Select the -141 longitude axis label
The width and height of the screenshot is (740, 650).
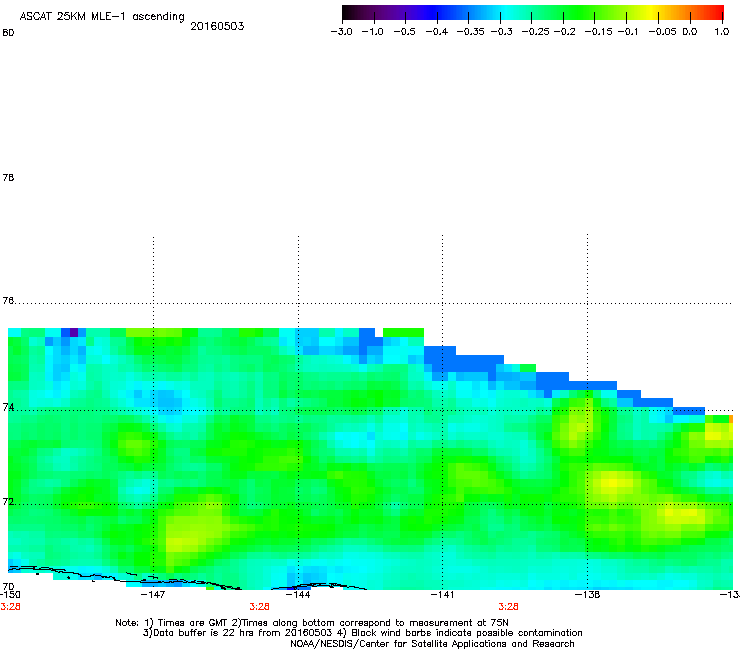pos(443,595)
